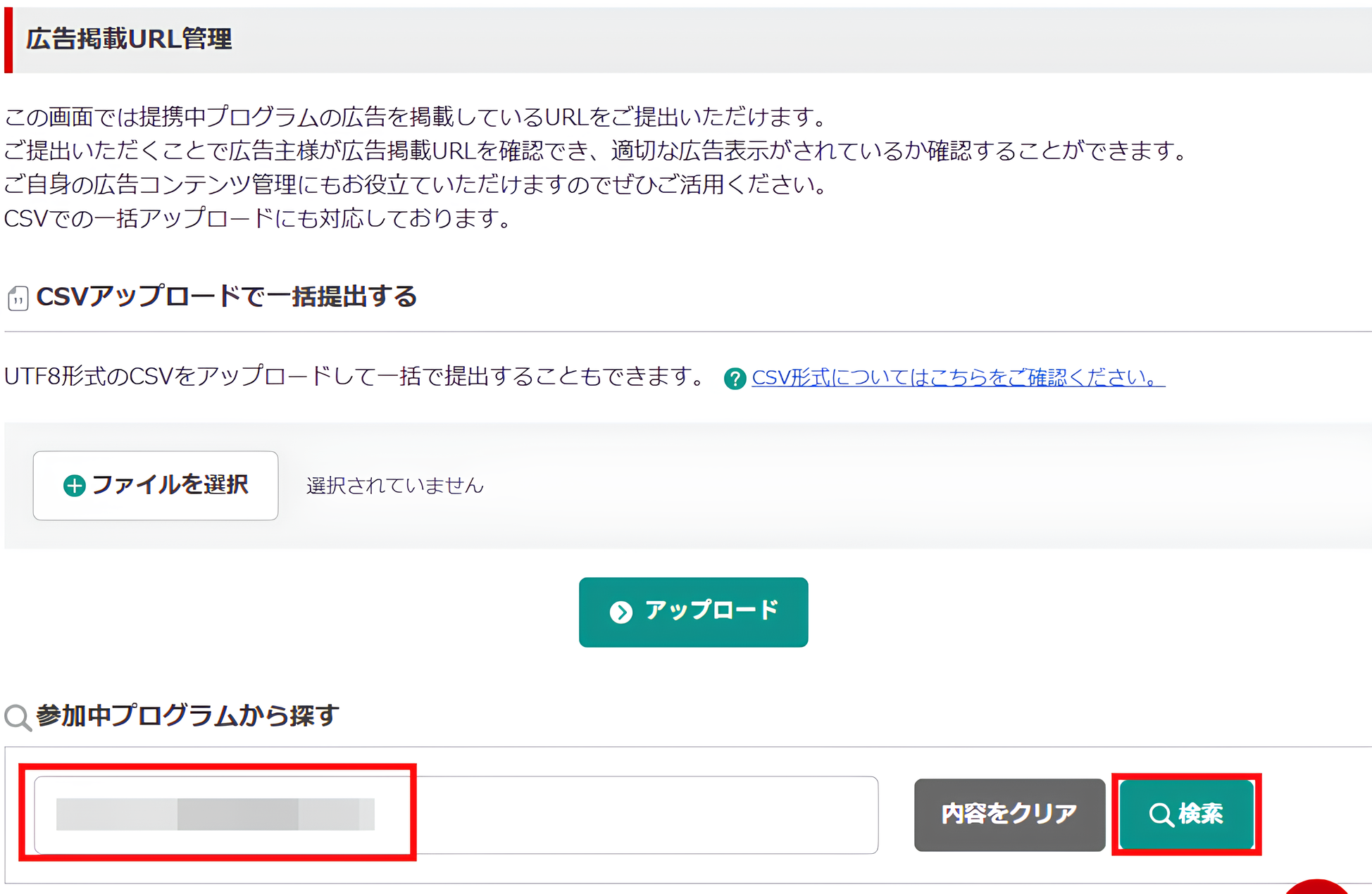Click the magnifier icon beside the 参加中プログラムから探す heading

coord(18,717)
